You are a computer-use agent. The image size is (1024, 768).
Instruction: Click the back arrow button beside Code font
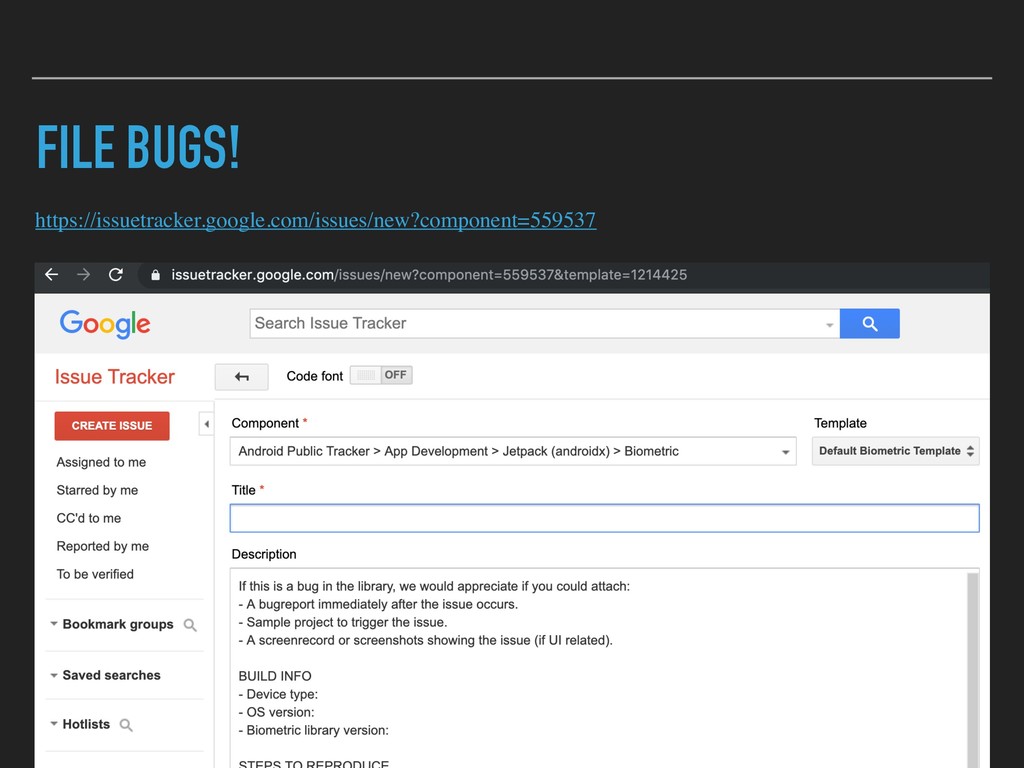tap(242, 377)
